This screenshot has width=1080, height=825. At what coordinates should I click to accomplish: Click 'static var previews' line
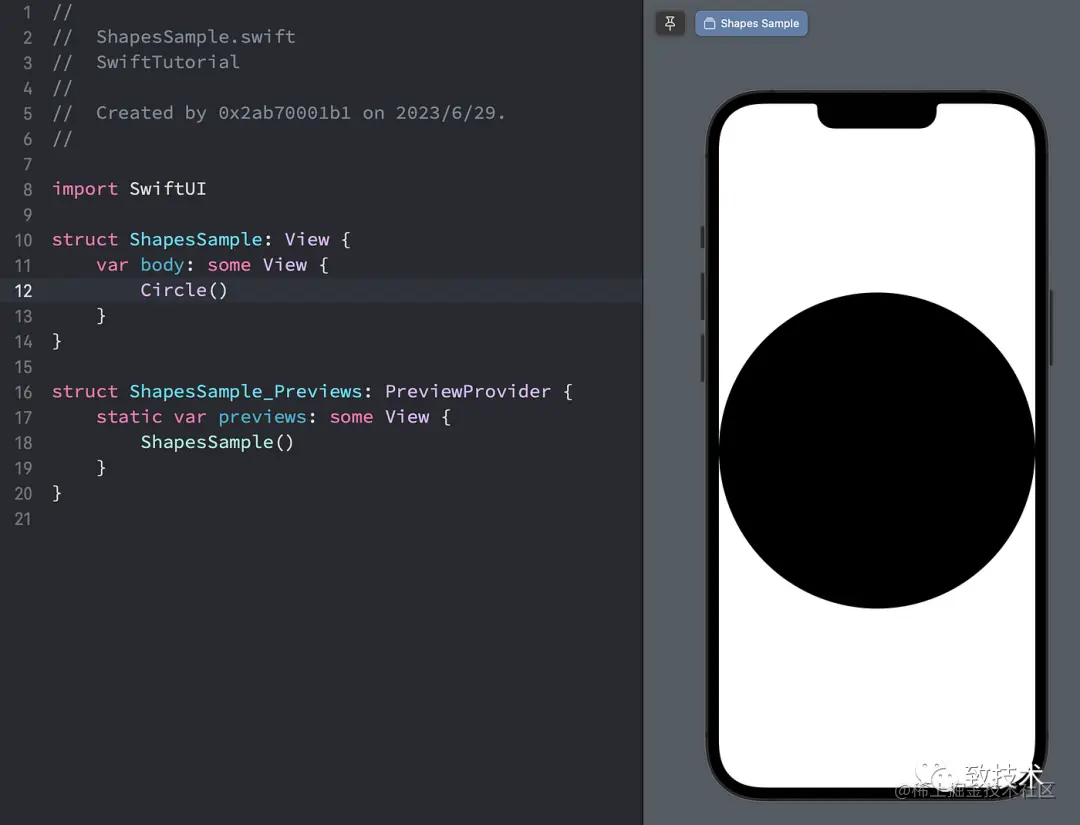273,417
